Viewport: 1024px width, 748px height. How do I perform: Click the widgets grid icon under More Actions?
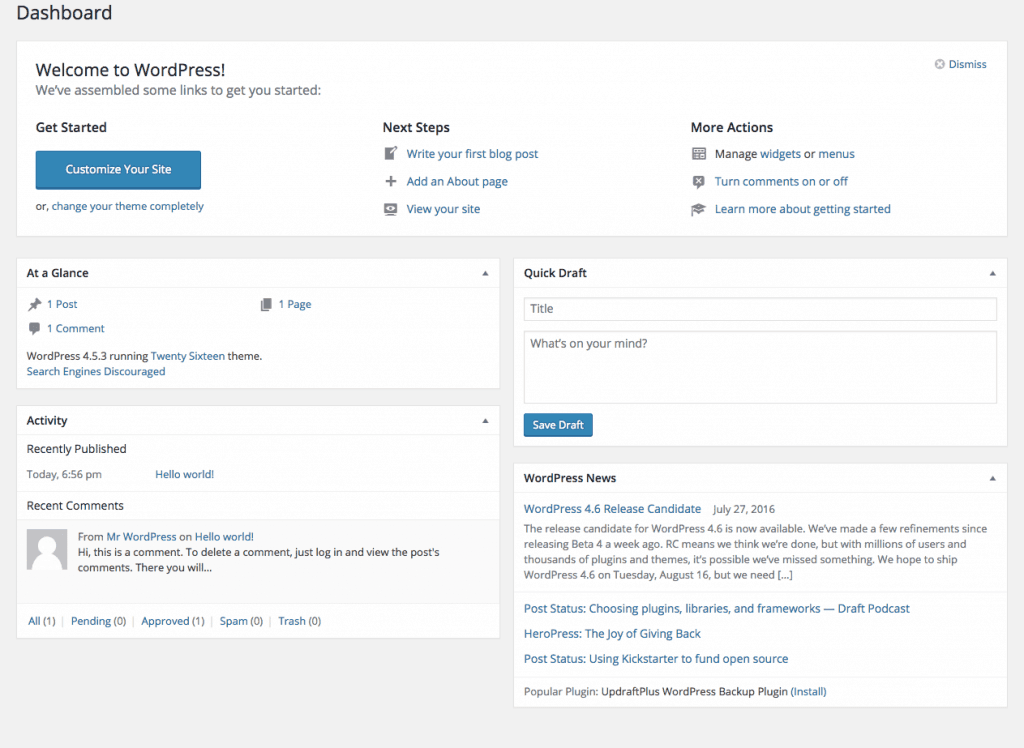pyautogui.click(x=698, y=153)
